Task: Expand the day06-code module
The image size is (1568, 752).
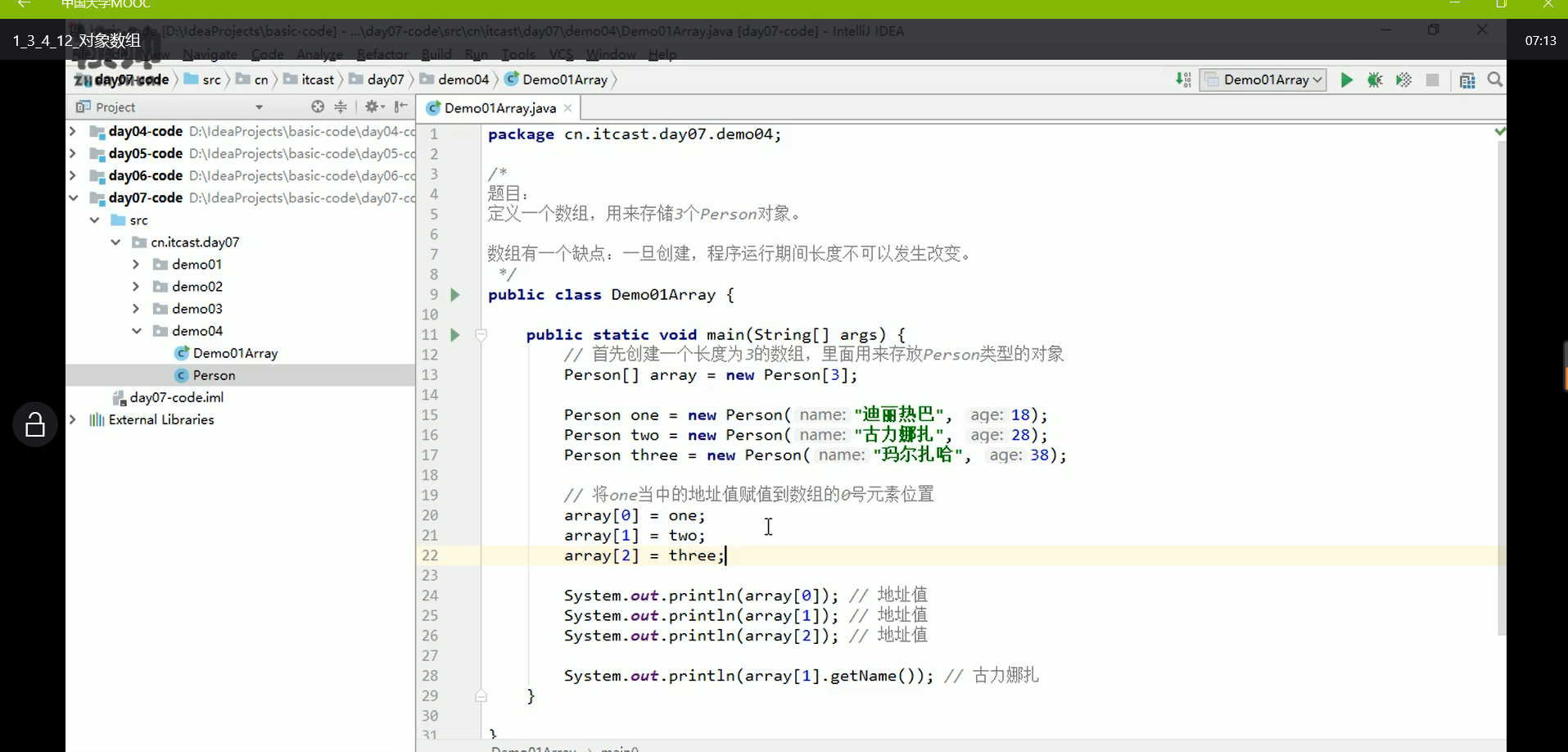Action: point(73,175)
